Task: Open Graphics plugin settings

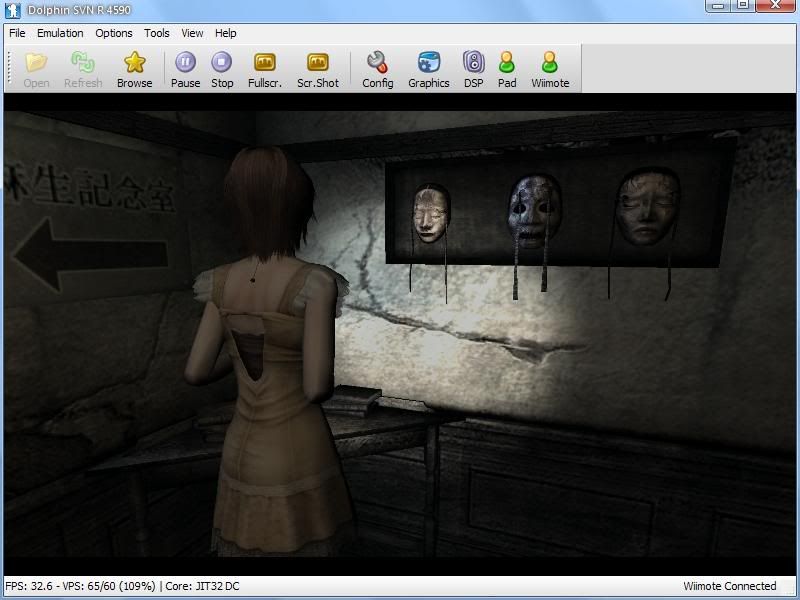Action: click(x=429, y=69)
